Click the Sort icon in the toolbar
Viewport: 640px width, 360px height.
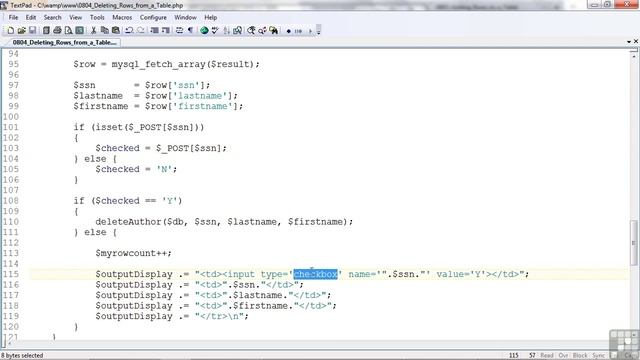pyautogui.click(x=227, y=31)
